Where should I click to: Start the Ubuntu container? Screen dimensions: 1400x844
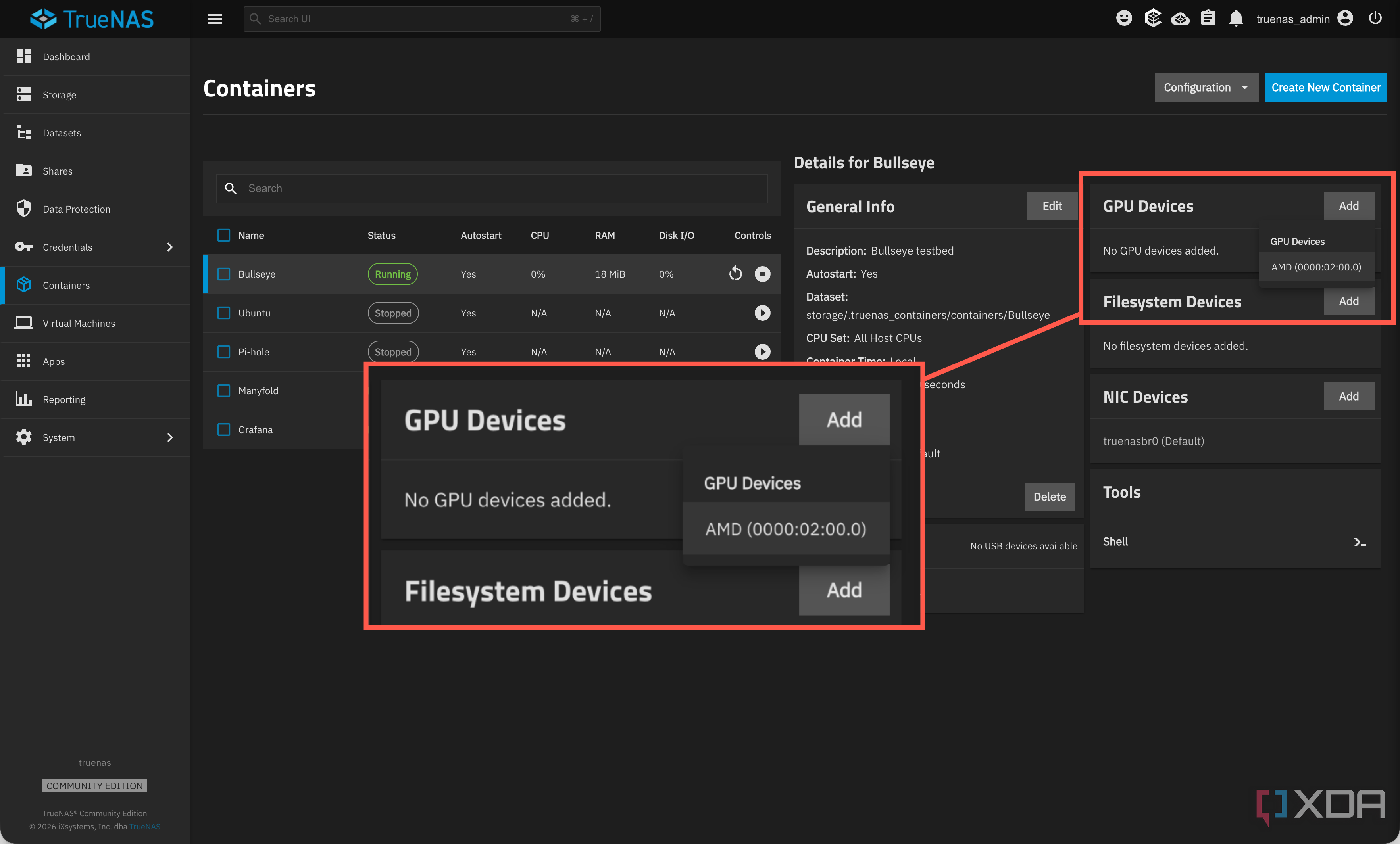(763, 313)
